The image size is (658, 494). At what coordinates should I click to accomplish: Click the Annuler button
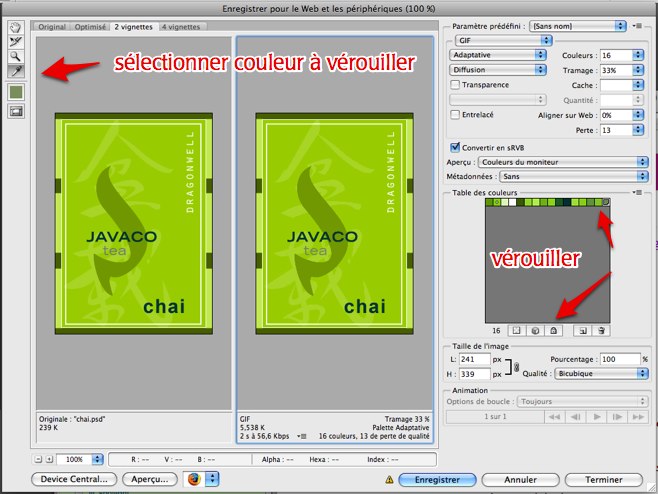pos(520,480)
